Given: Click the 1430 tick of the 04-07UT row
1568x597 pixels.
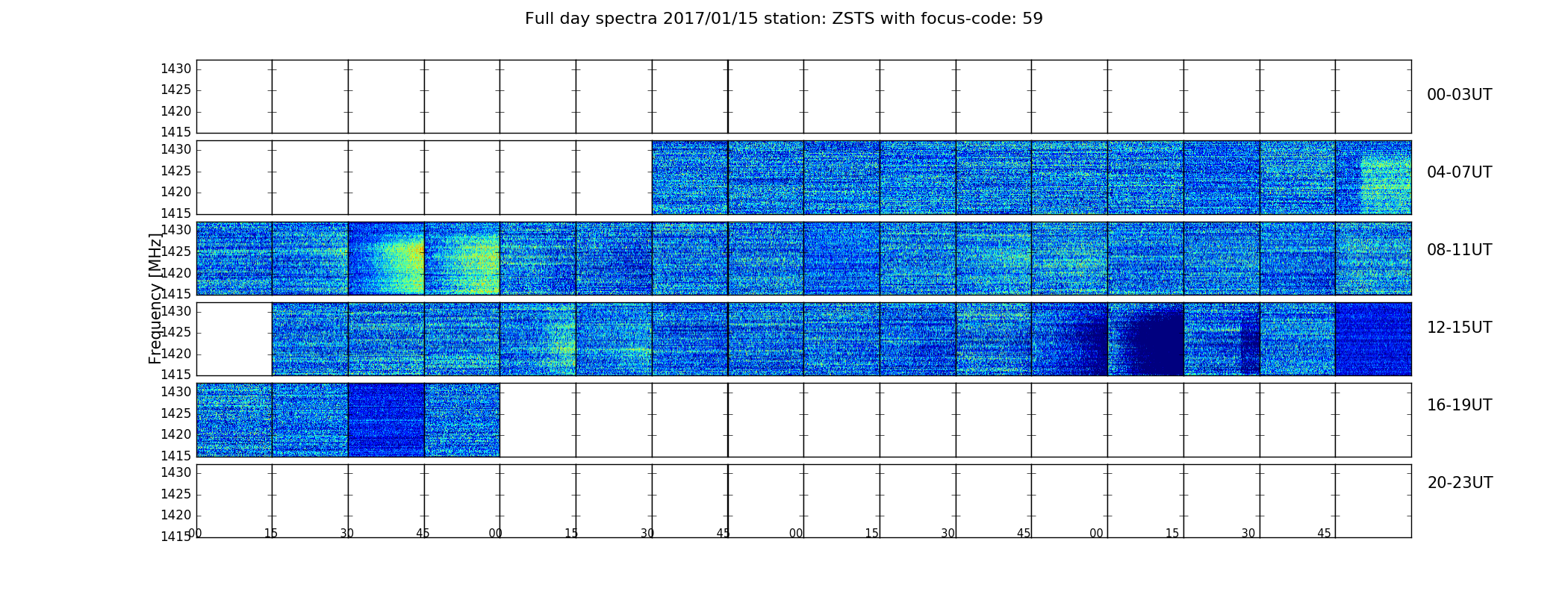Looking at the screenshot, I should click(176, 150).
